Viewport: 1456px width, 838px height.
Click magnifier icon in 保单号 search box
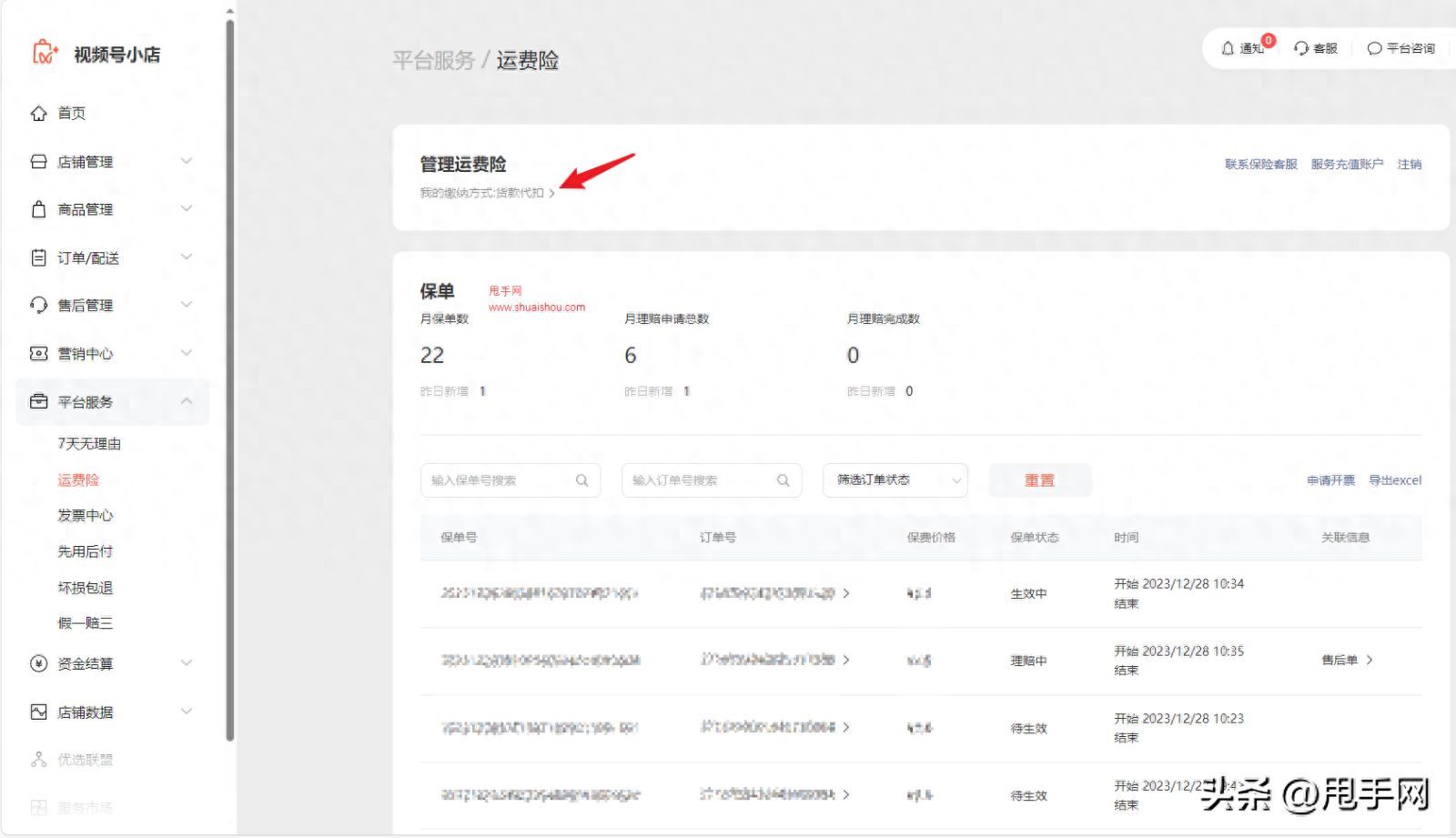pyautogui.click(x=581, y=480)
